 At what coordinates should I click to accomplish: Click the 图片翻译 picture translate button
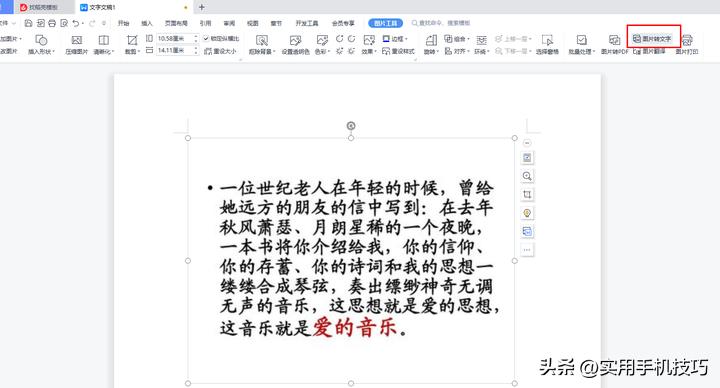tap(649, 51)
